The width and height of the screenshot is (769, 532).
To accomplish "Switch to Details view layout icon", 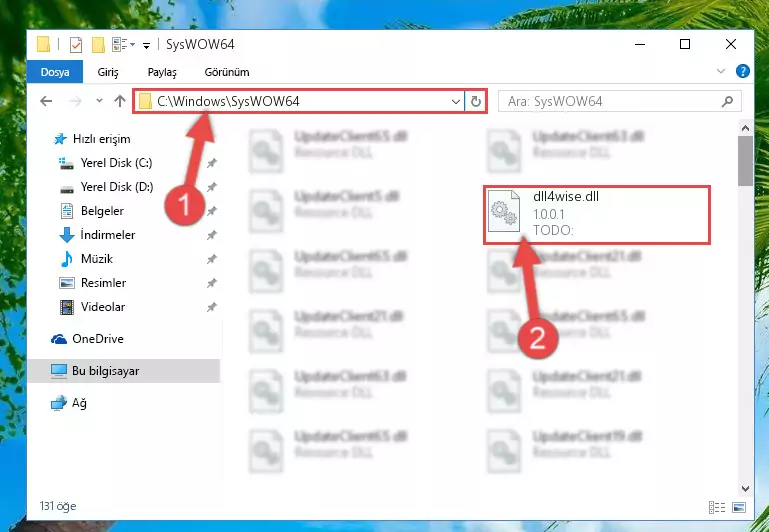I will tap(717, 507).
